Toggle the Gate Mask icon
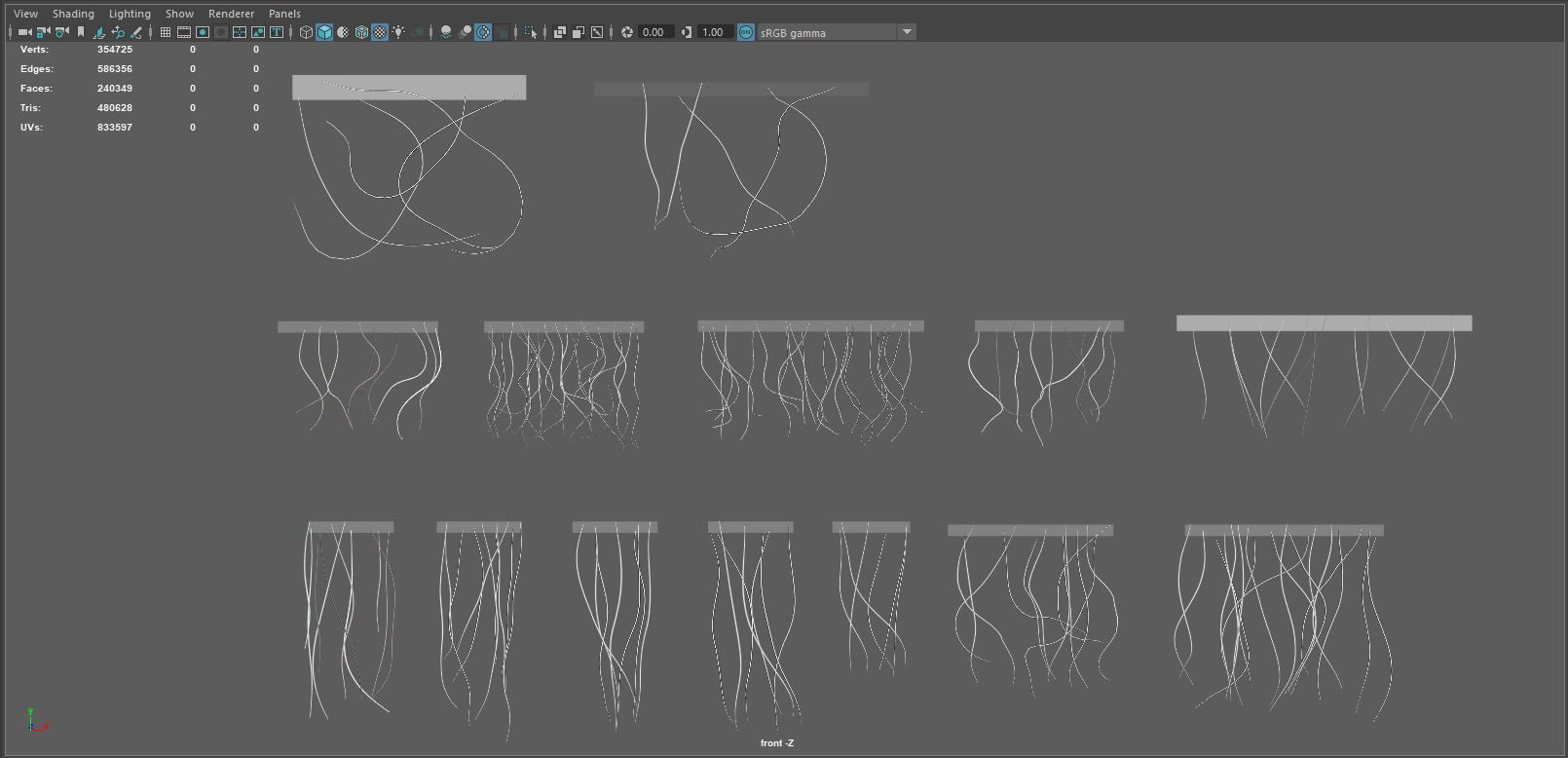The image size is (1568, 758). pos(221,32)
